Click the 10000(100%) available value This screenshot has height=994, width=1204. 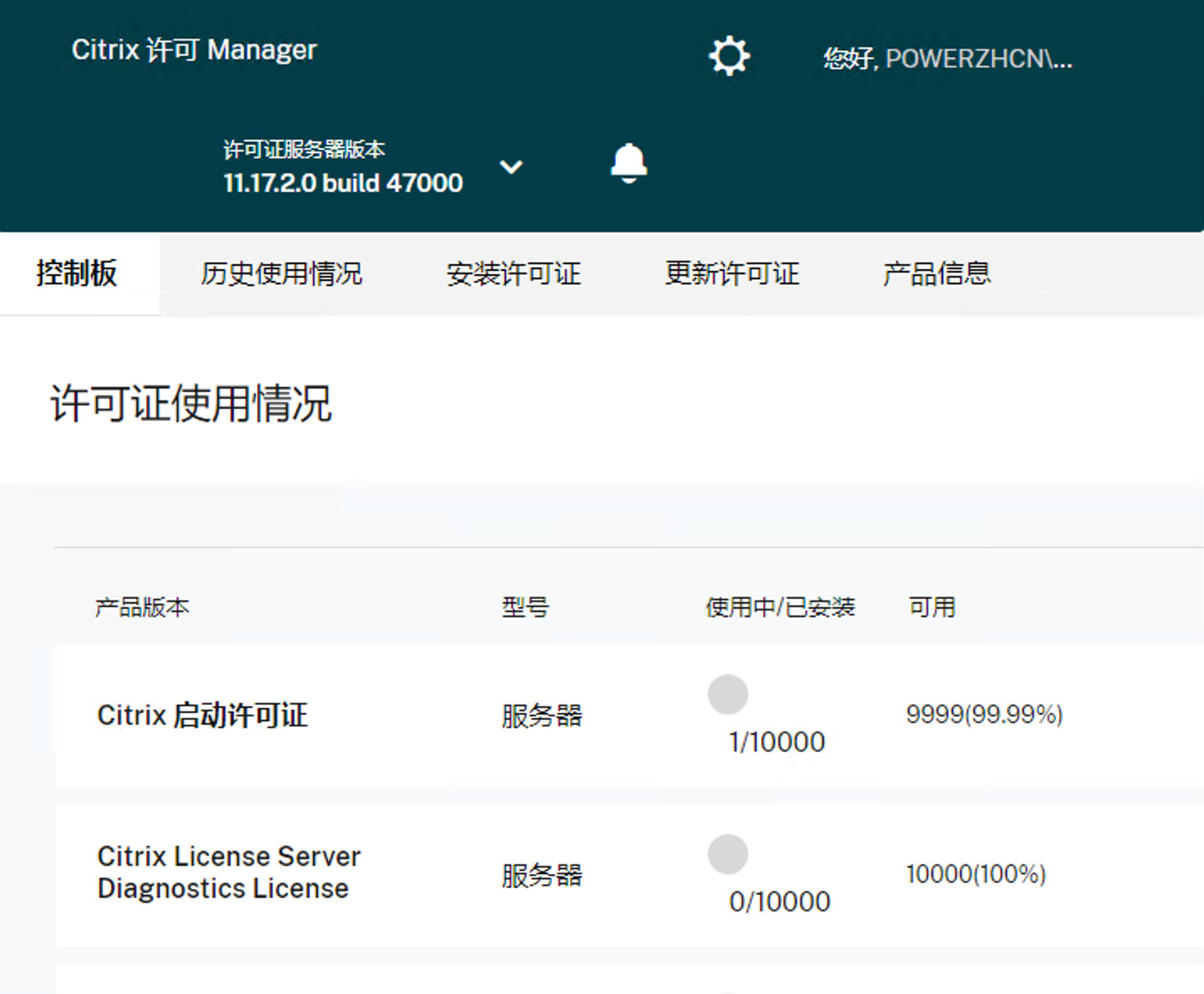tap(976, 875)
